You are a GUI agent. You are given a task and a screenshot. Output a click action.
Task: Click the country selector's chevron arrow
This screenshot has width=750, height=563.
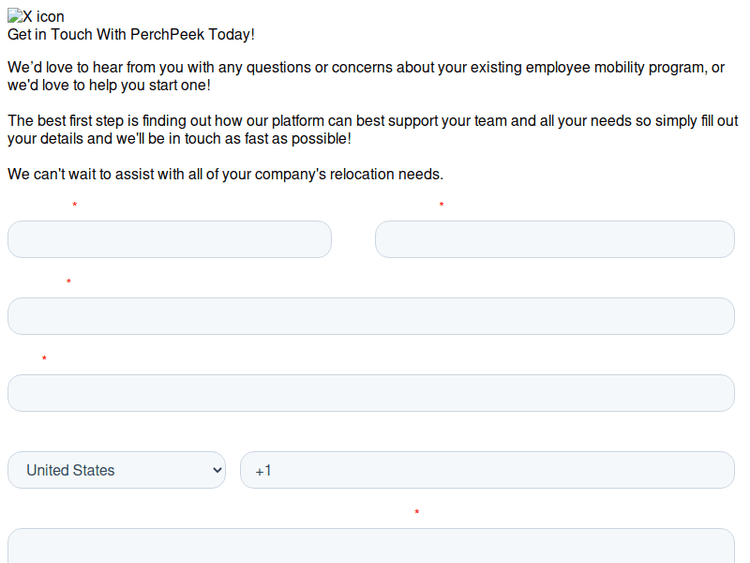tap(218, 470)
